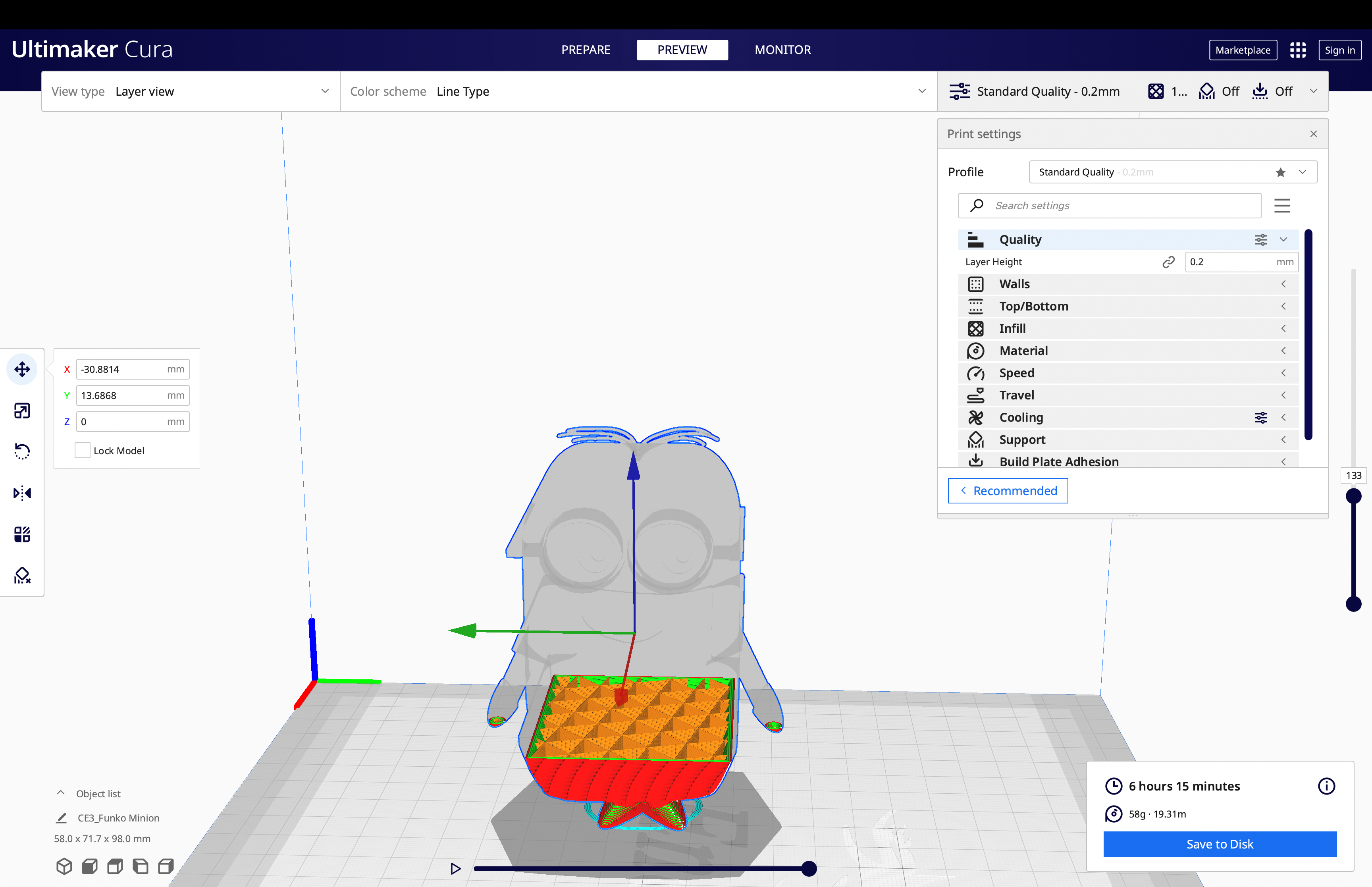
Task: Click the support Off icon in summary bar
Action: (1207, 91)
